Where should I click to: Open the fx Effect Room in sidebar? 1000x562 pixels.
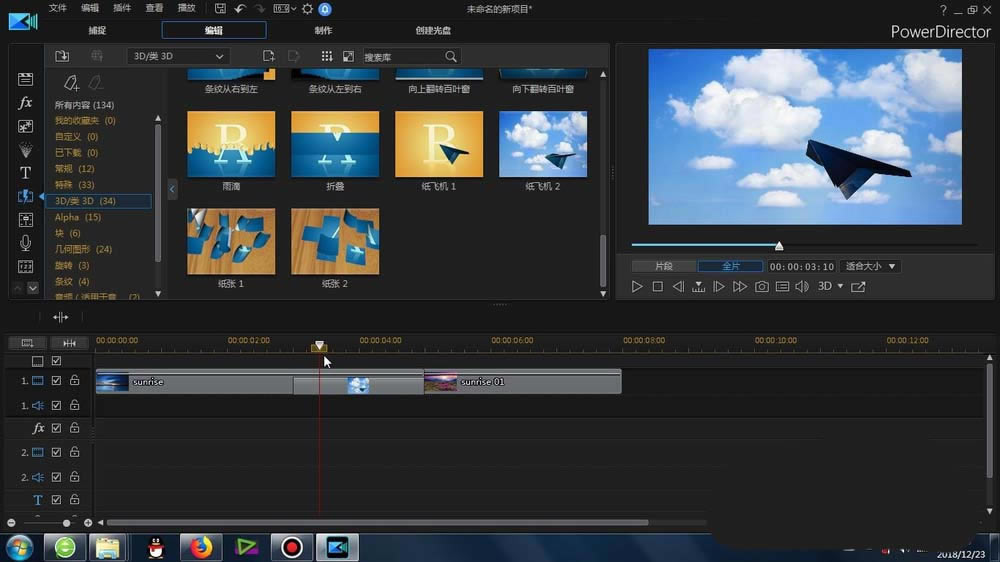pos(25,103)
